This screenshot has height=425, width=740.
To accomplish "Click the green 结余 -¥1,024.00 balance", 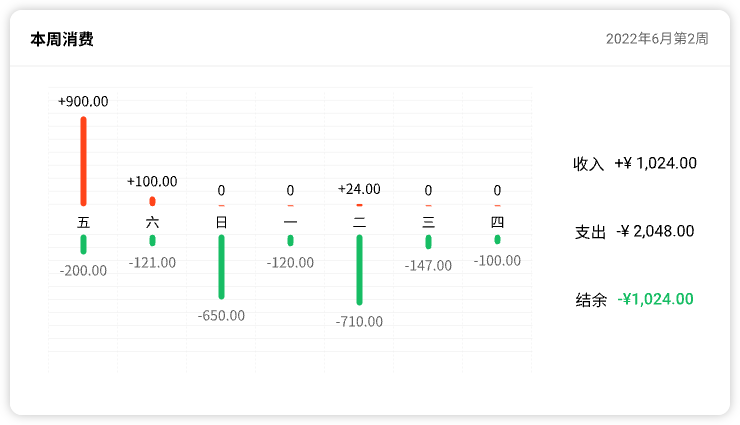I will click(635, 299).
